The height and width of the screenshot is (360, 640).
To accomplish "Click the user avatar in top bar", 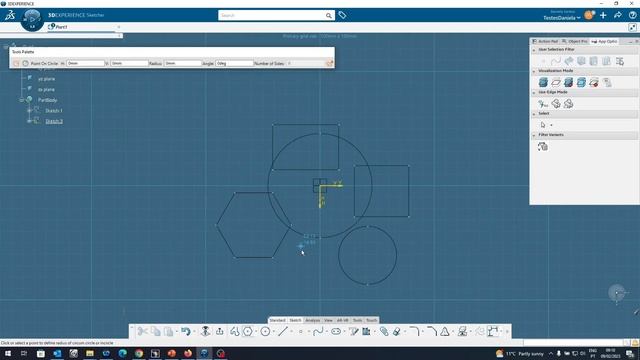I will pyautogui.click(x=589, y=15).
